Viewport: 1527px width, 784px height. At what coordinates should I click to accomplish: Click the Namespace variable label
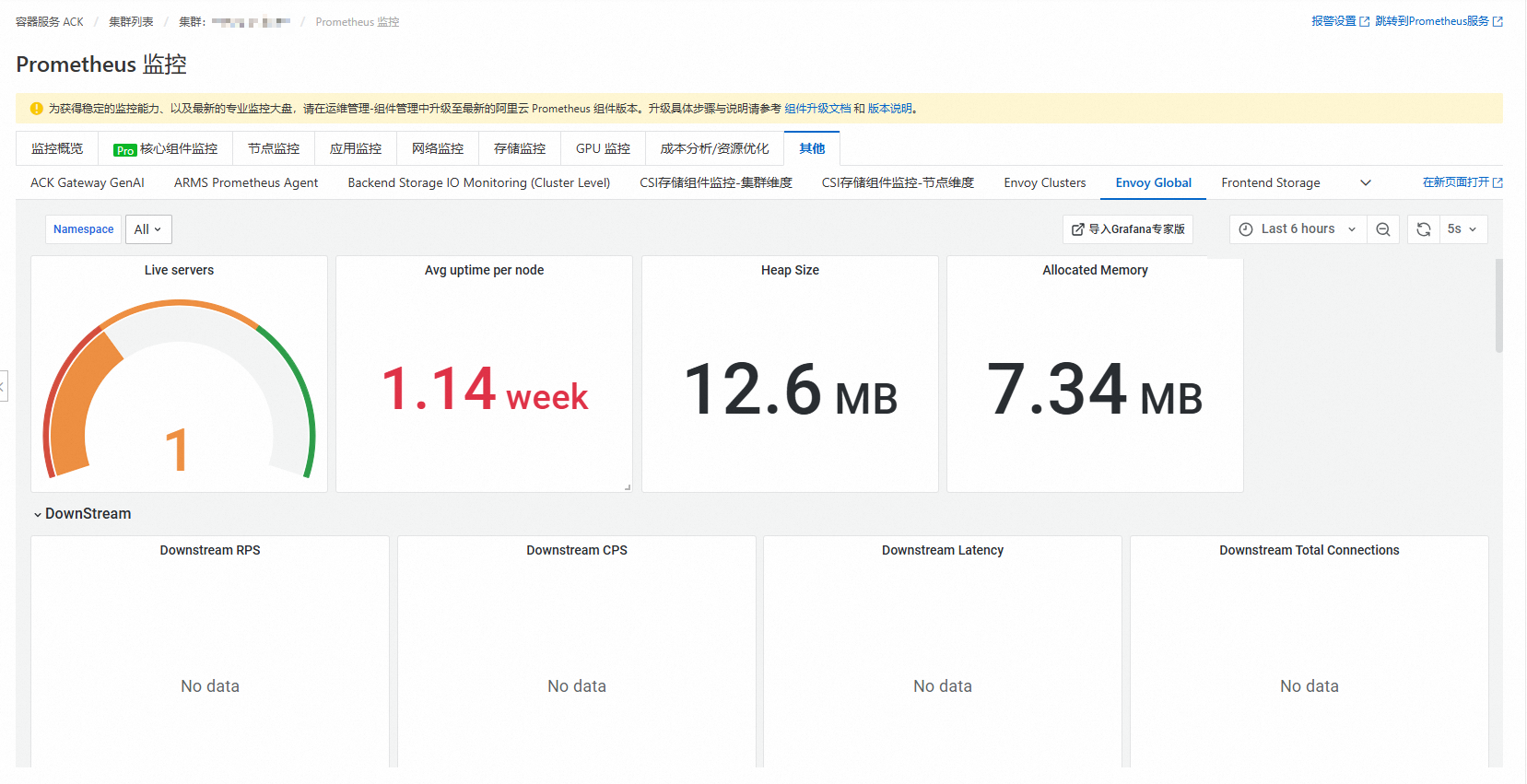point(84,229)
